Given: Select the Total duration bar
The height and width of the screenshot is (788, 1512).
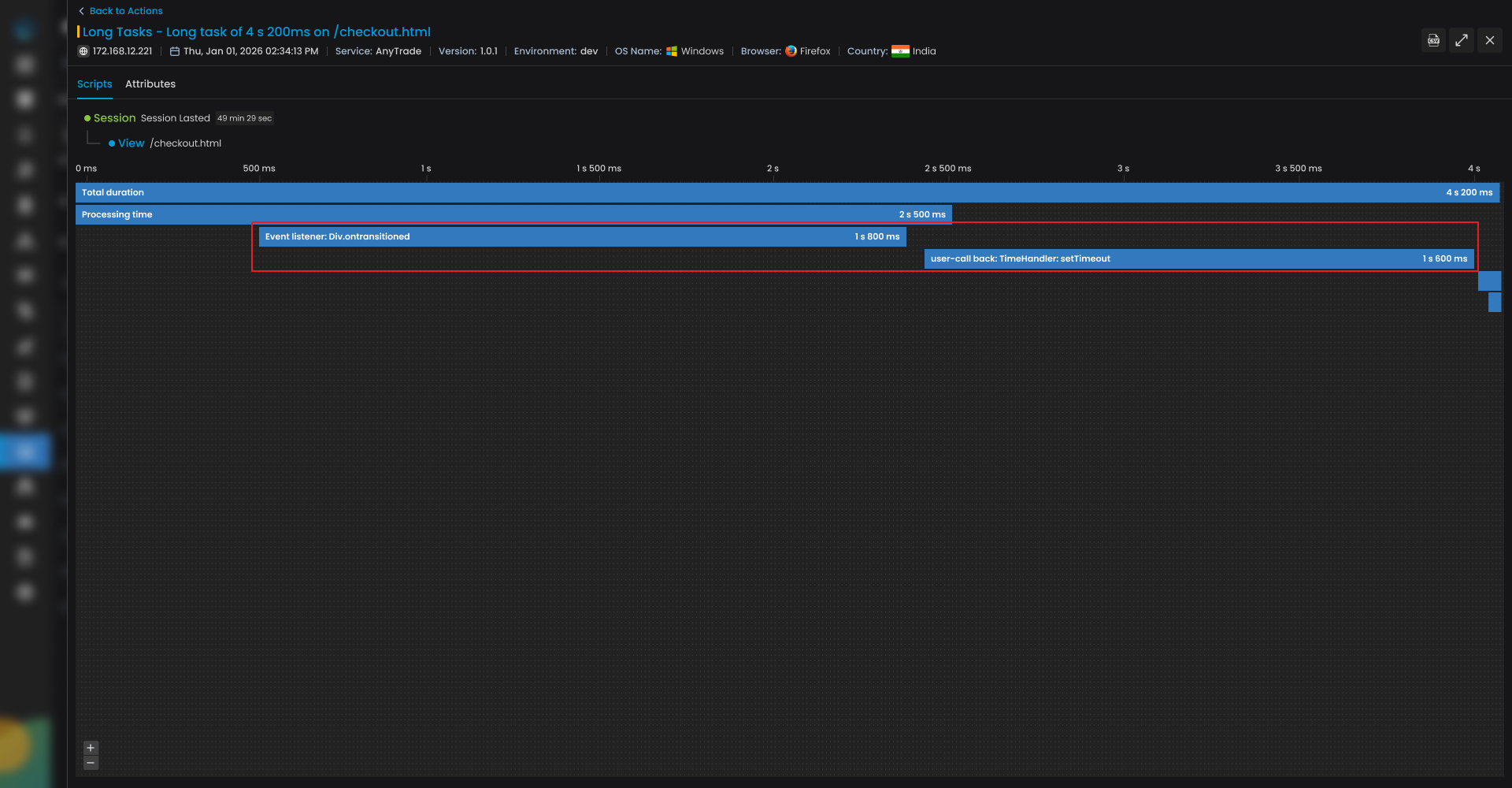Looking at the screenshot, I should click(787, 192).
